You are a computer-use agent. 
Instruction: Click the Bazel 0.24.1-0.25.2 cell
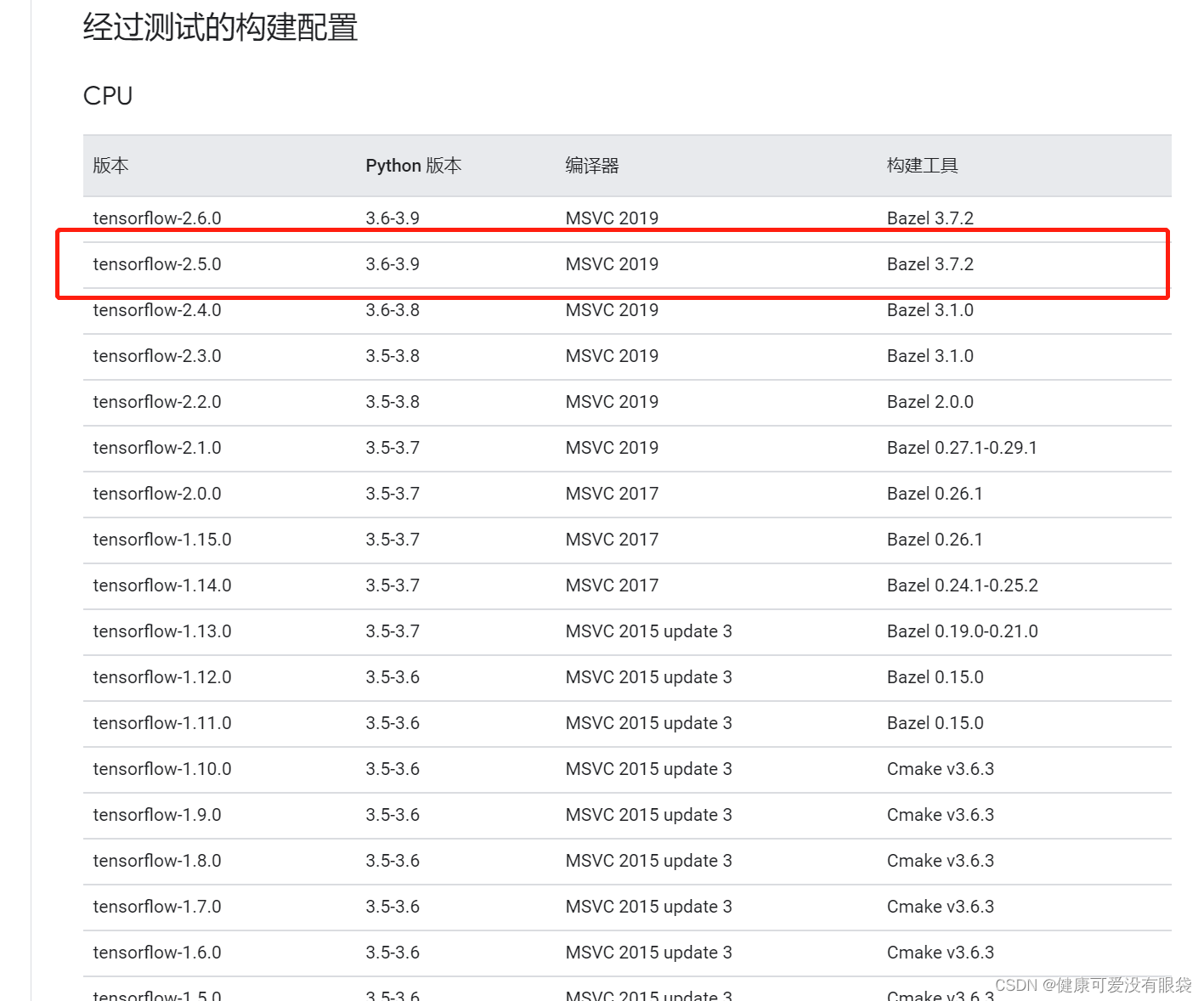click(963, 585)
